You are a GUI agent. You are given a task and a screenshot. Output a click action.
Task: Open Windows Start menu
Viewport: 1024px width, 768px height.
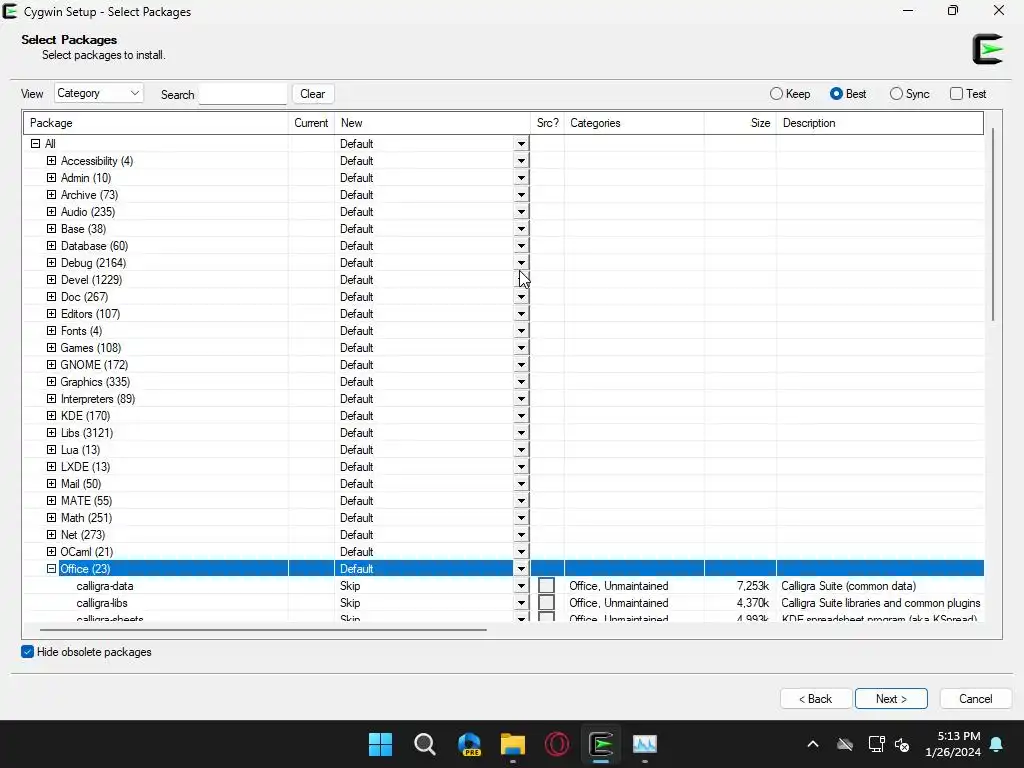pos(380,744)
